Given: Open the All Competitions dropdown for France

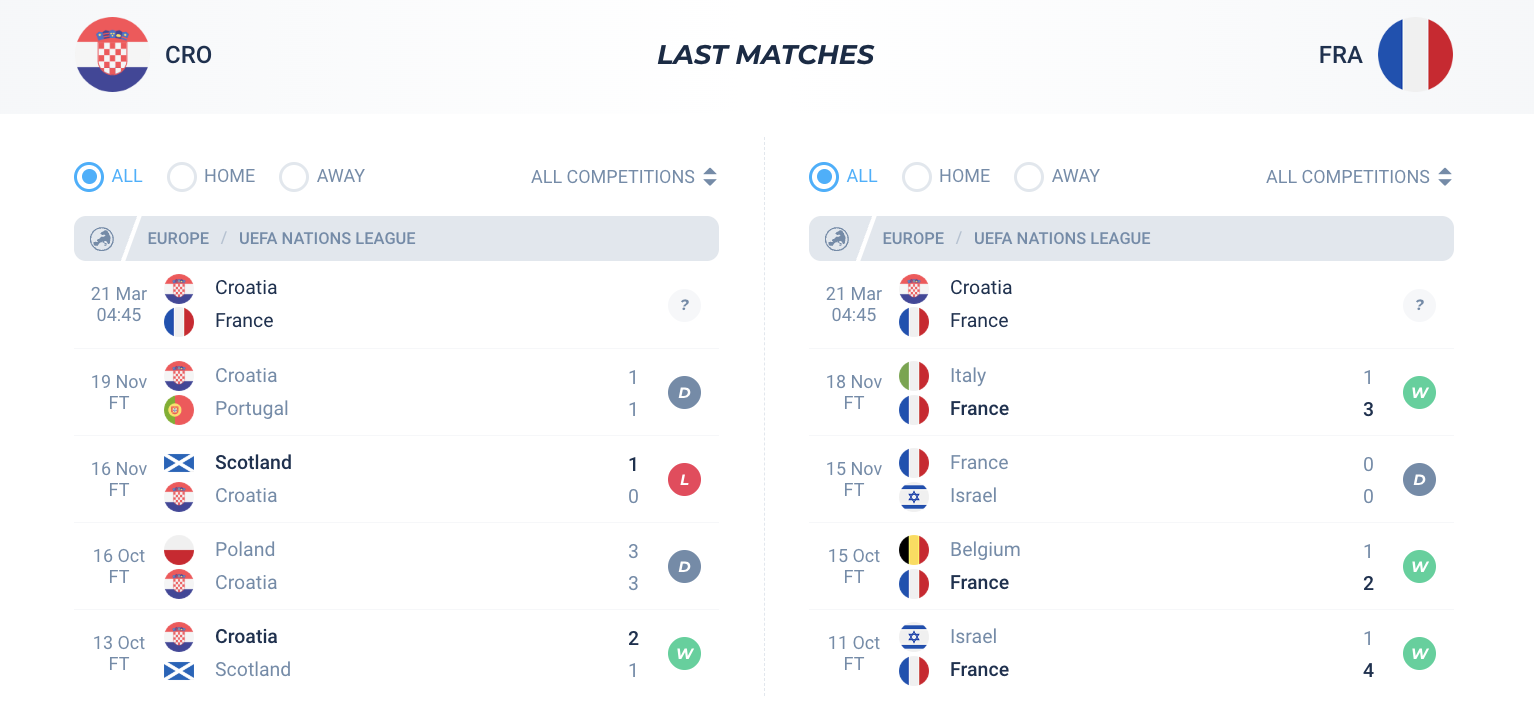Looking at the screenshot, I should [x=1359, y=177].
